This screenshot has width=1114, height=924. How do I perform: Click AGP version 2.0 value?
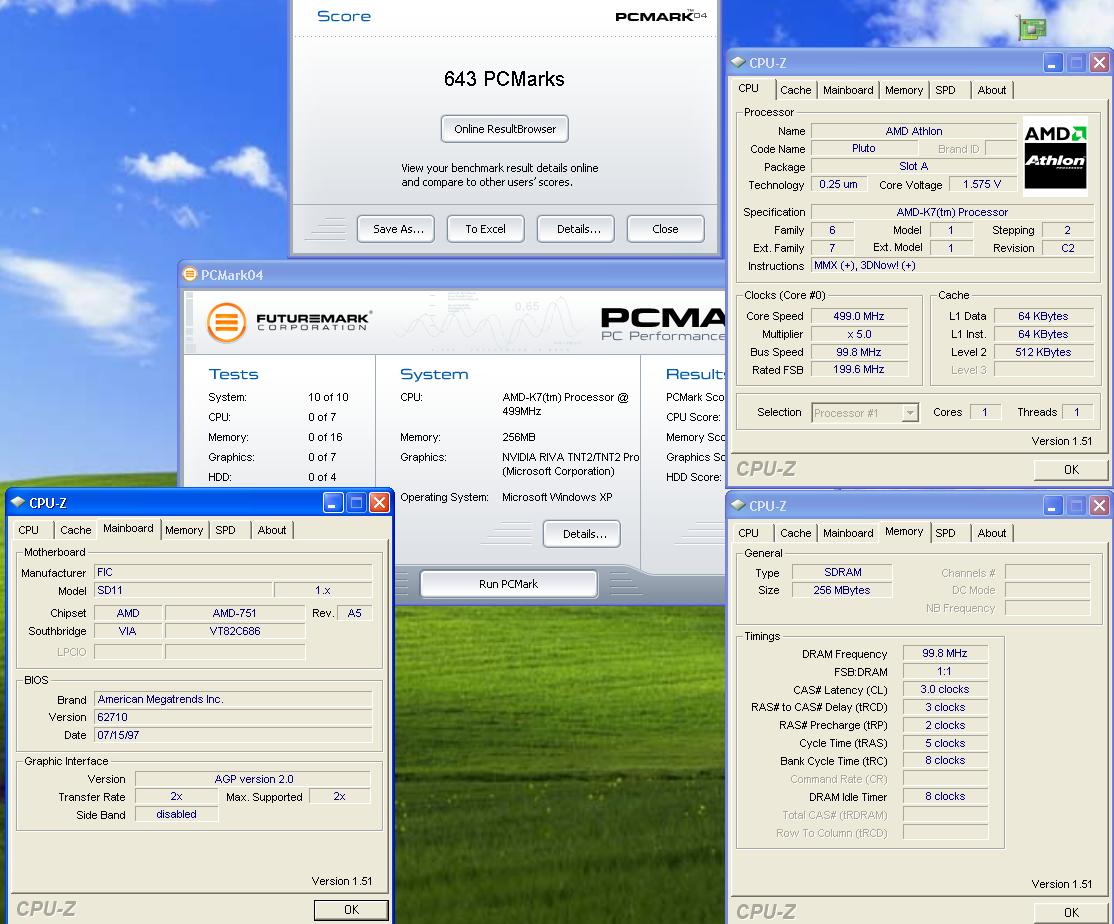pos(253,779)
